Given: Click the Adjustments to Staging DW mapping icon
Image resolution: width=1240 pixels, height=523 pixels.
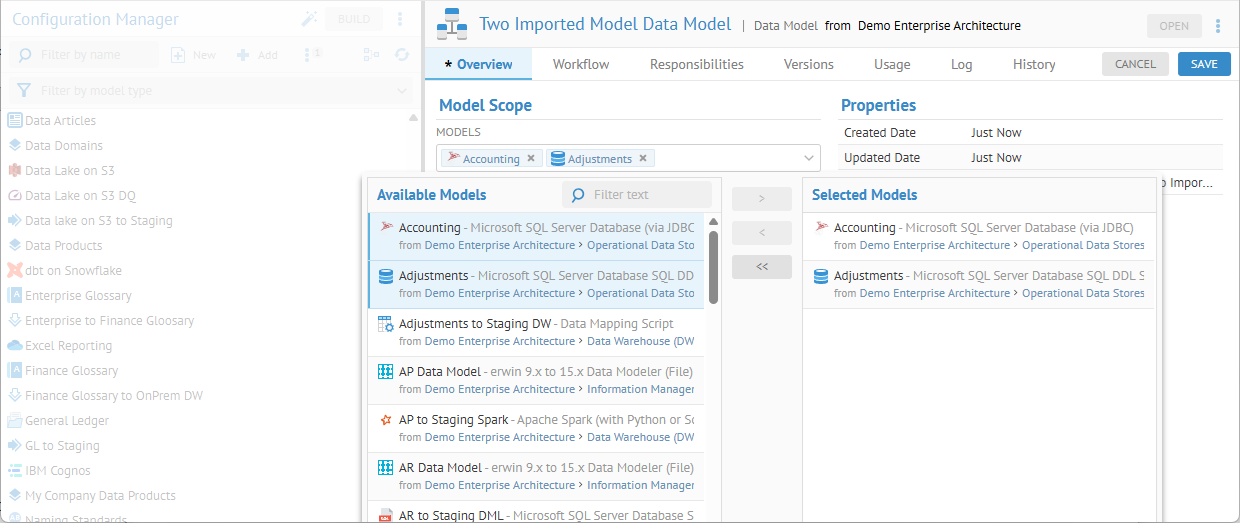Looking at the screenshot, I should (x=386, y=324).
